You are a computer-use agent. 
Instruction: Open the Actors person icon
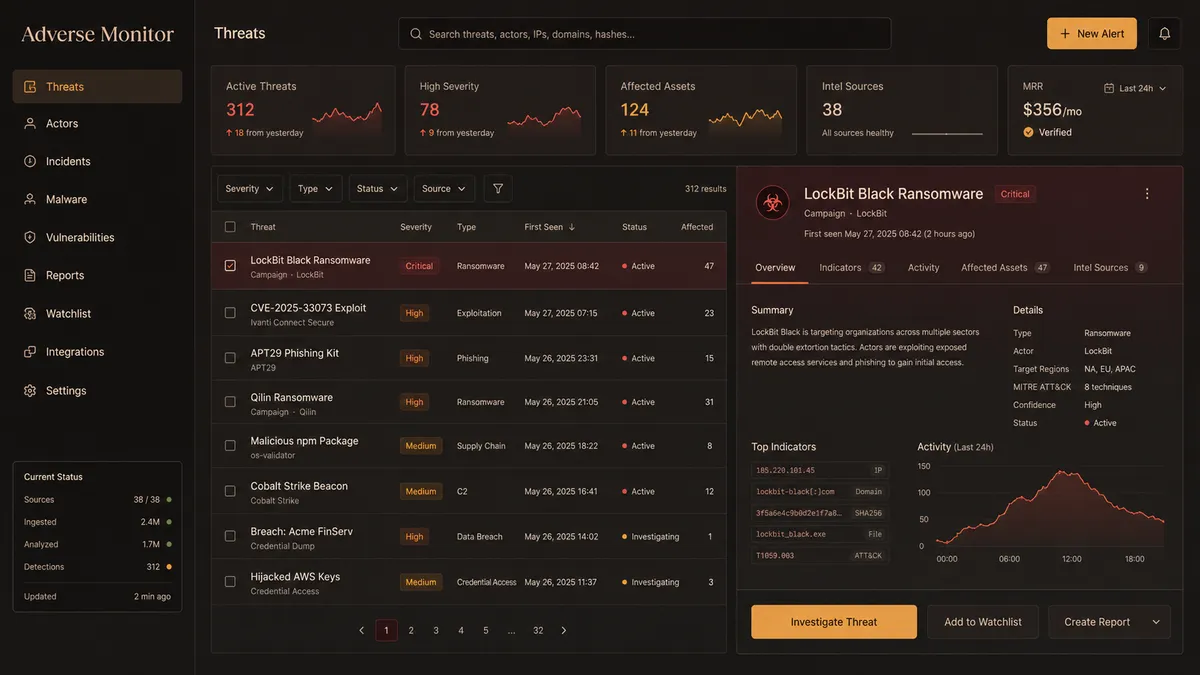(30, 124)
